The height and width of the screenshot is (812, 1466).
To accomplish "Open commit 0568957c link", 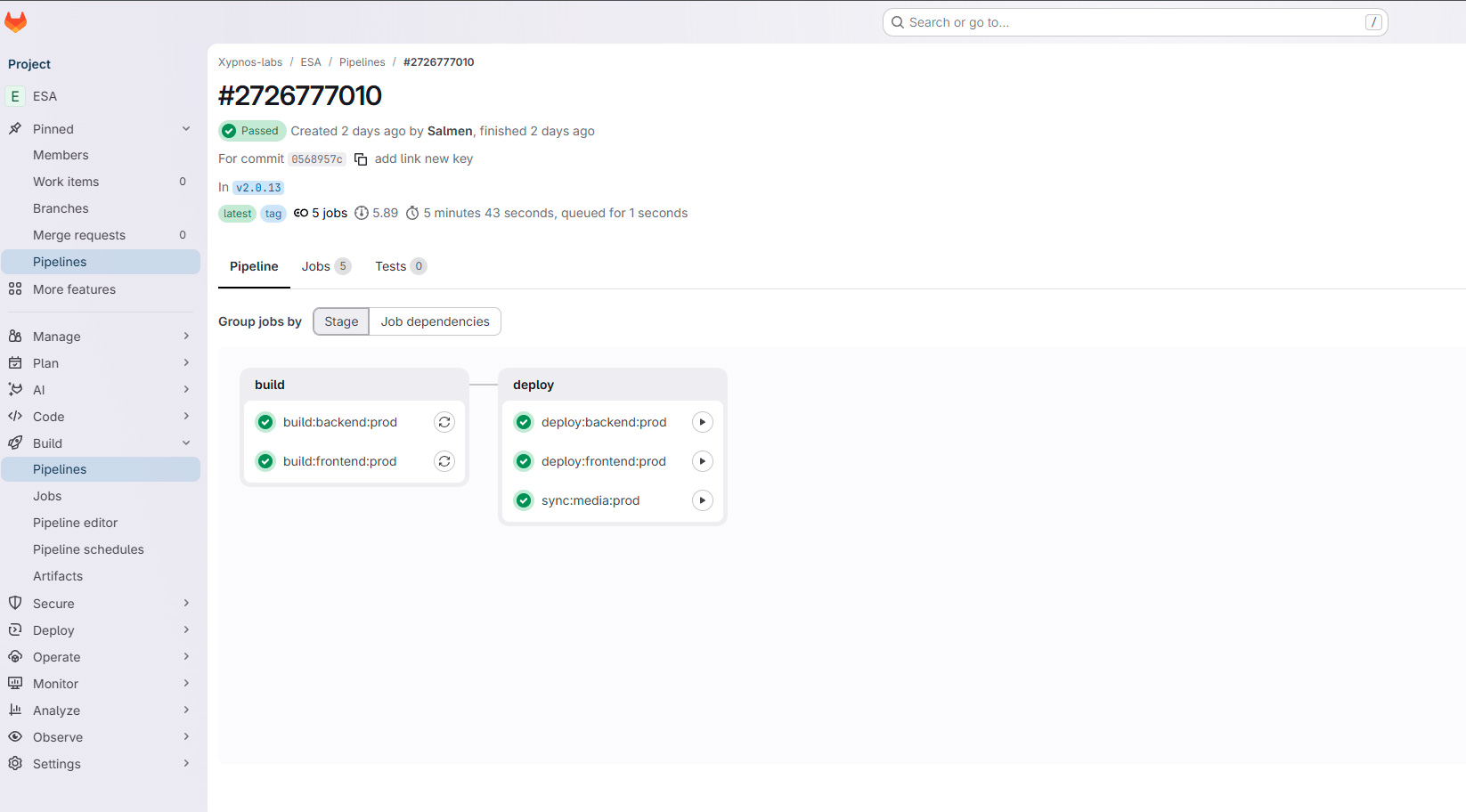I will pyautogui.click(x=317, y=159).
